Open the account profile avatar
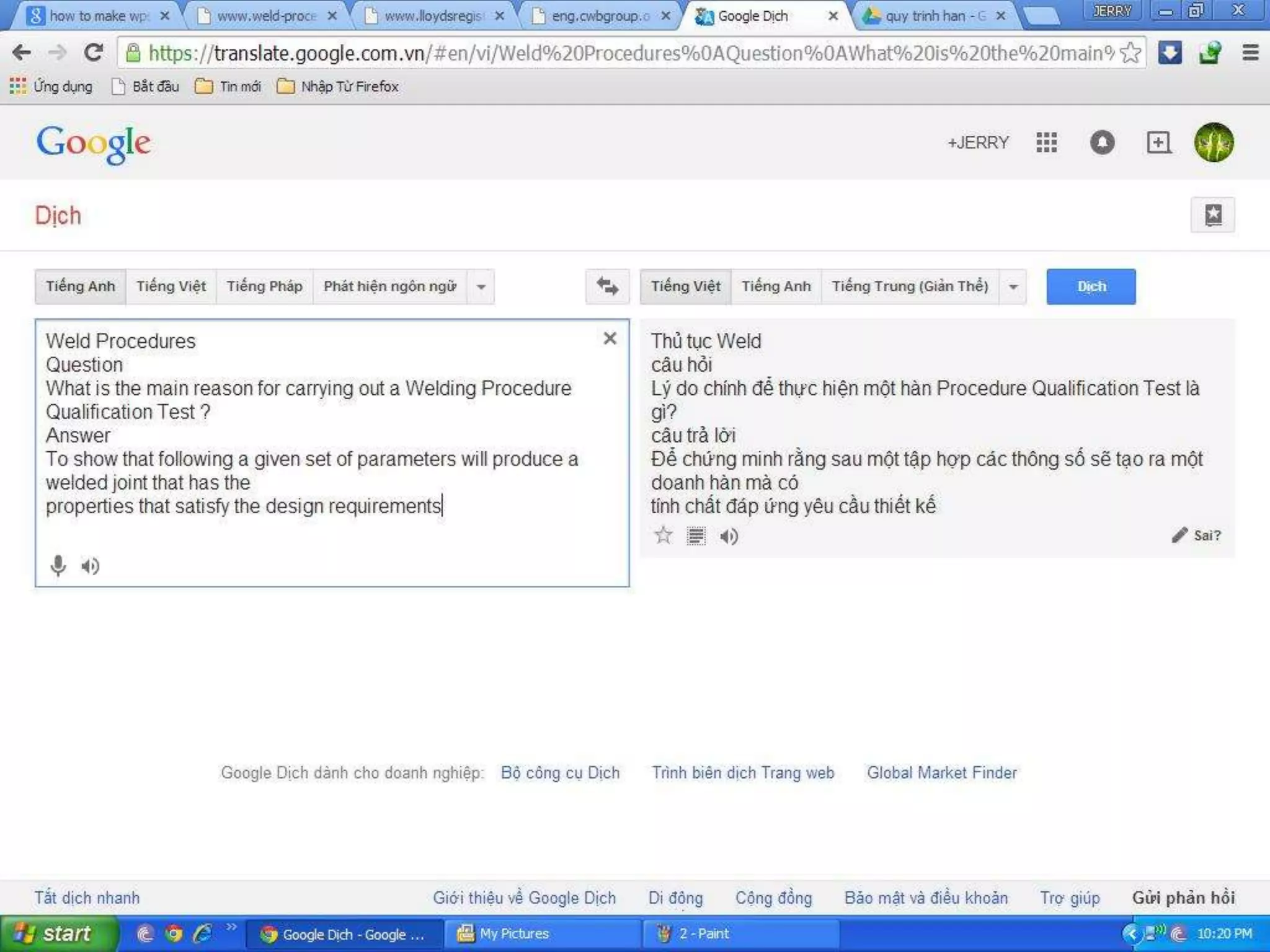 coord(1214,143)
